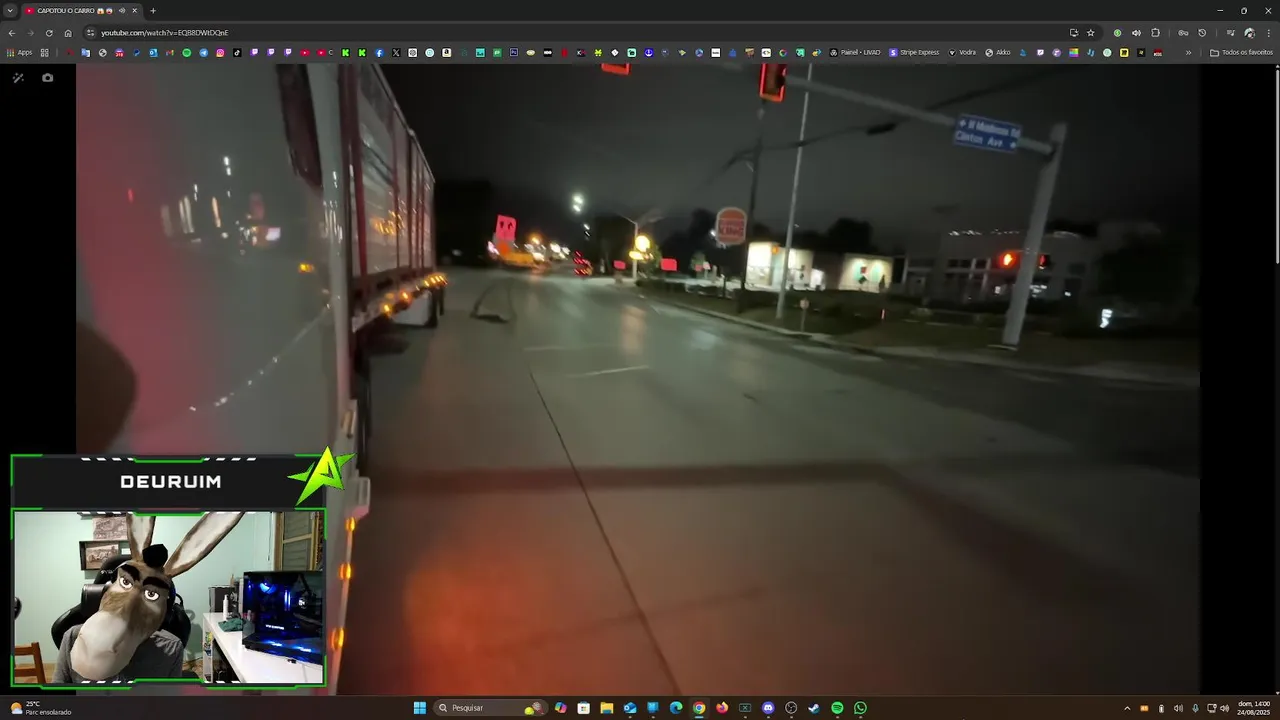
Task: Open Firefox from taskbar
Action: 722,708
